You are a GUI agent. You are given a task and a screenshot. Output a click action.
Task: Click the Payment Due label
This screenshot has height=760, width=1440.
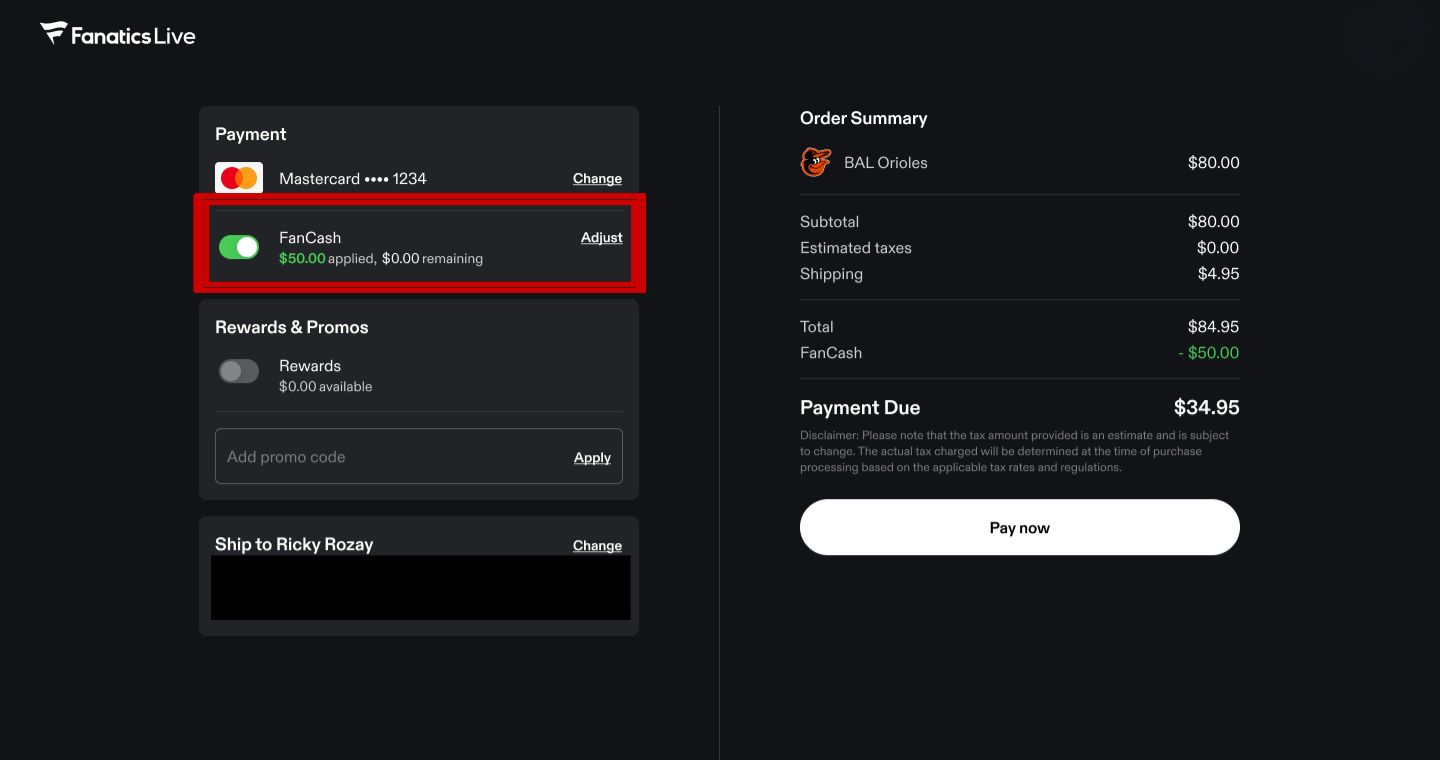tap(860, 408)
